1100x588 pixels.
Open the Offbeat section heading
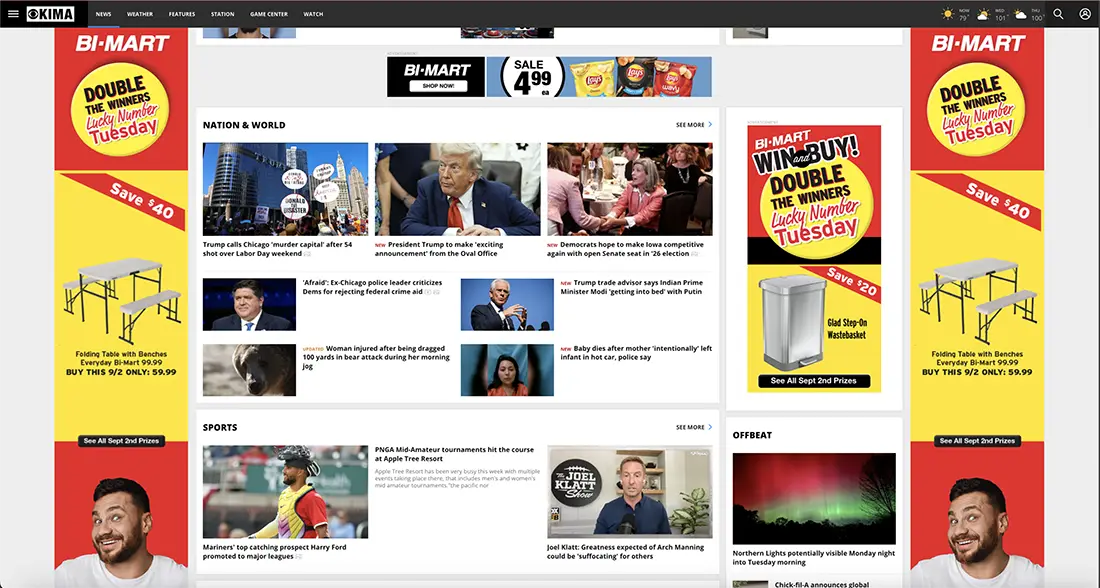point(752,435)
